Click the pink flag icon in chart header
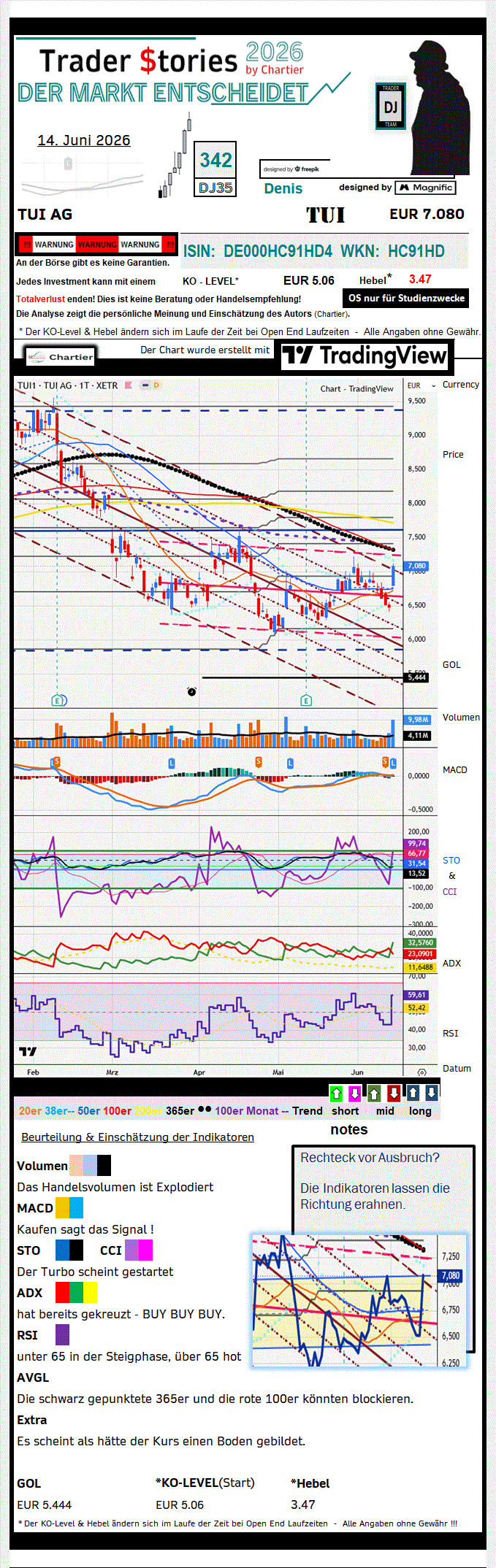 click(129, 385)
